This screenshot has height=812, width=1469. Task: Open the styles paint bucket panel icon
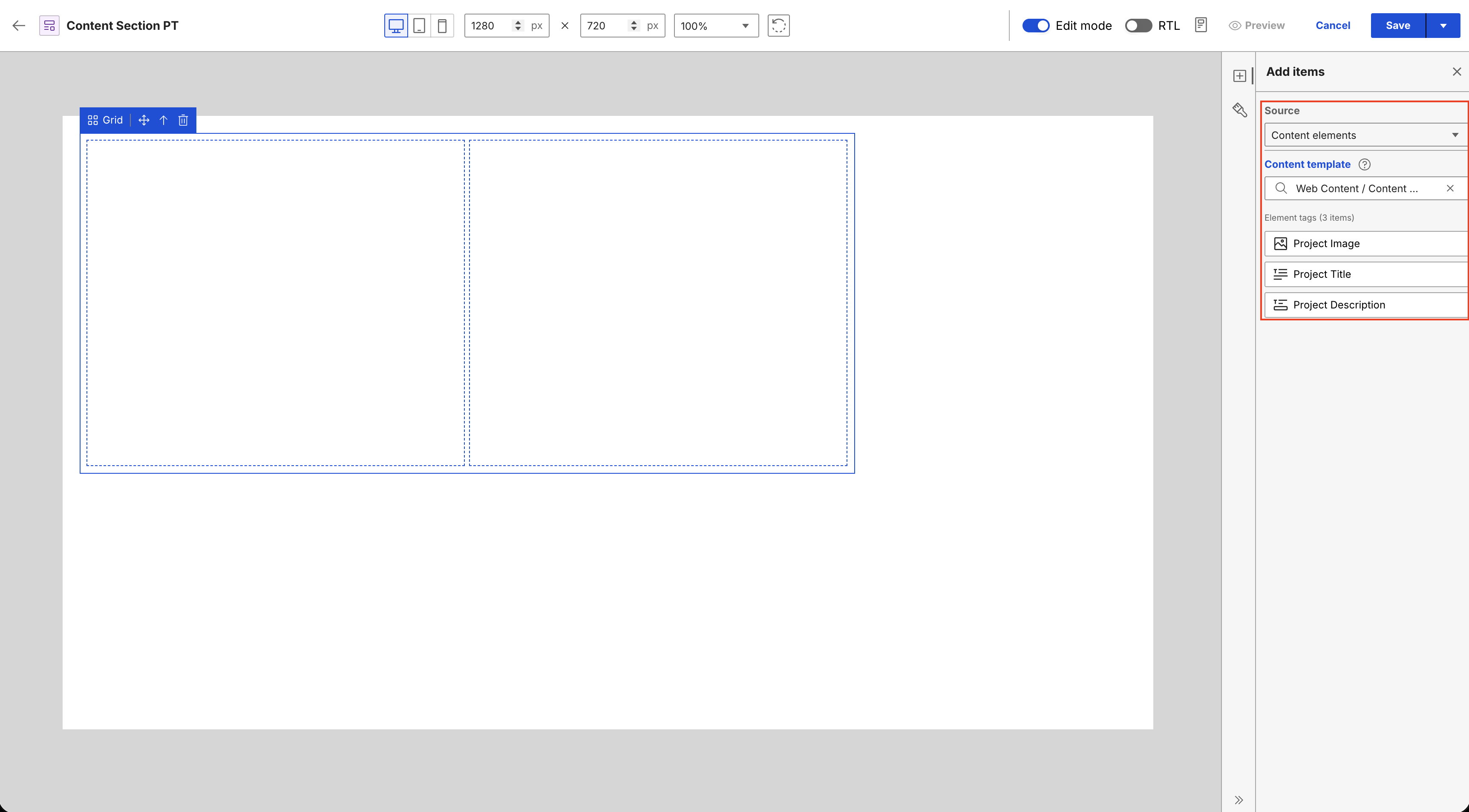[x=1239, y=109]
